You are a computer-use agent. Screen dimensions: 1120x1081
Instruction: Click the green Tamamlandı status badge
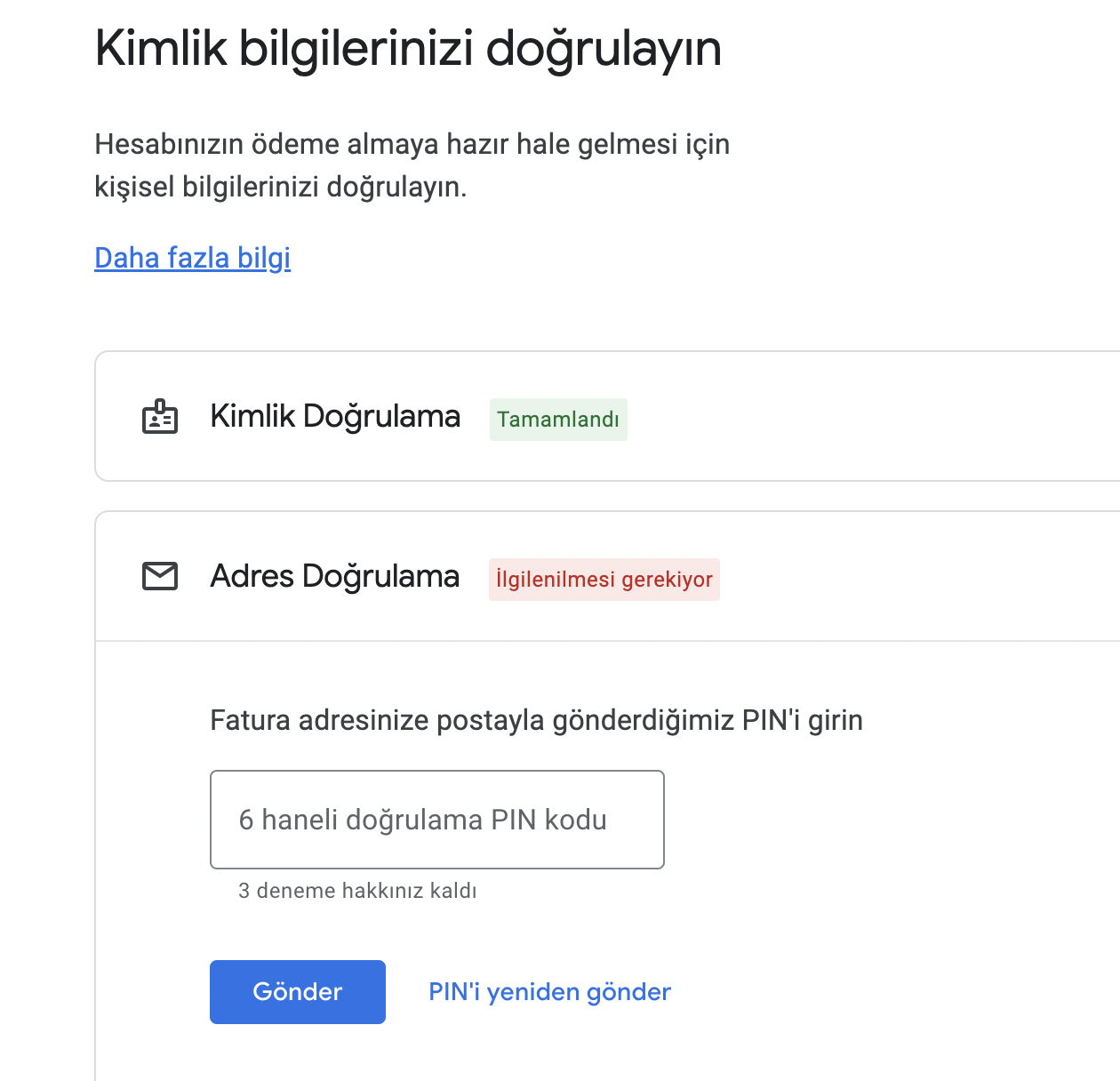[558, 420]
